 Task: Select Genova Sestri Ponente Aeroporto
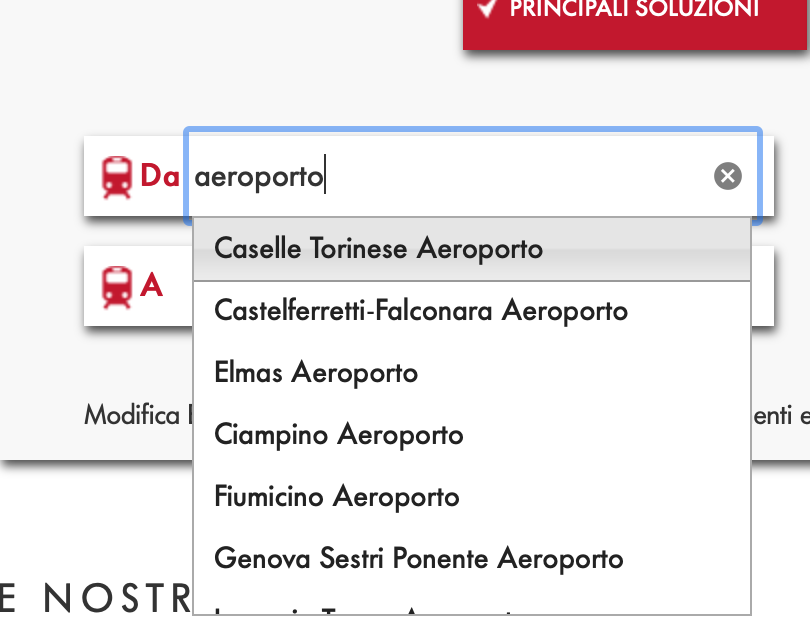[x=419, y=559]
